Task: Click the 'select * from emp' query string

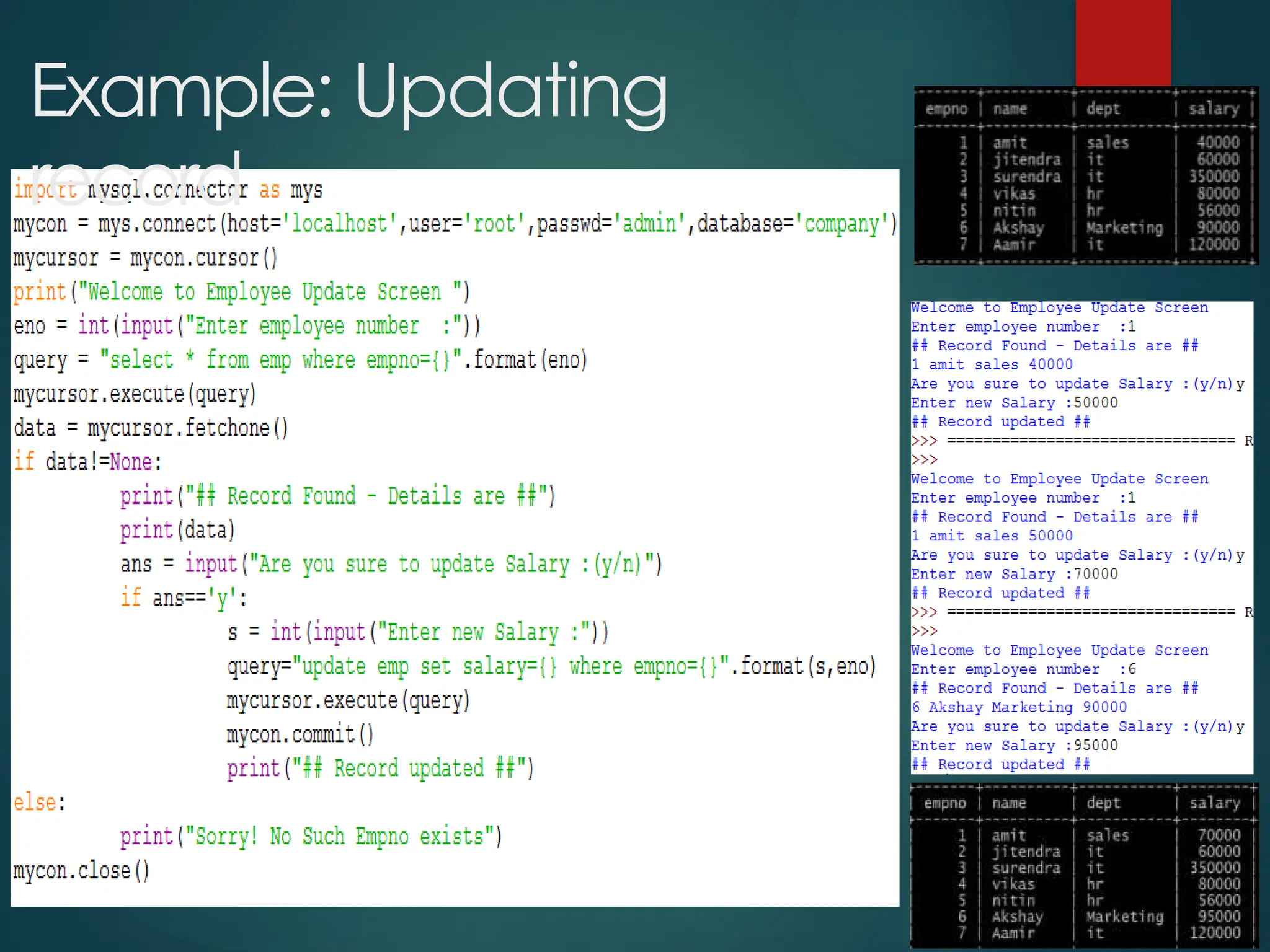Action: [x=280, y=360]
